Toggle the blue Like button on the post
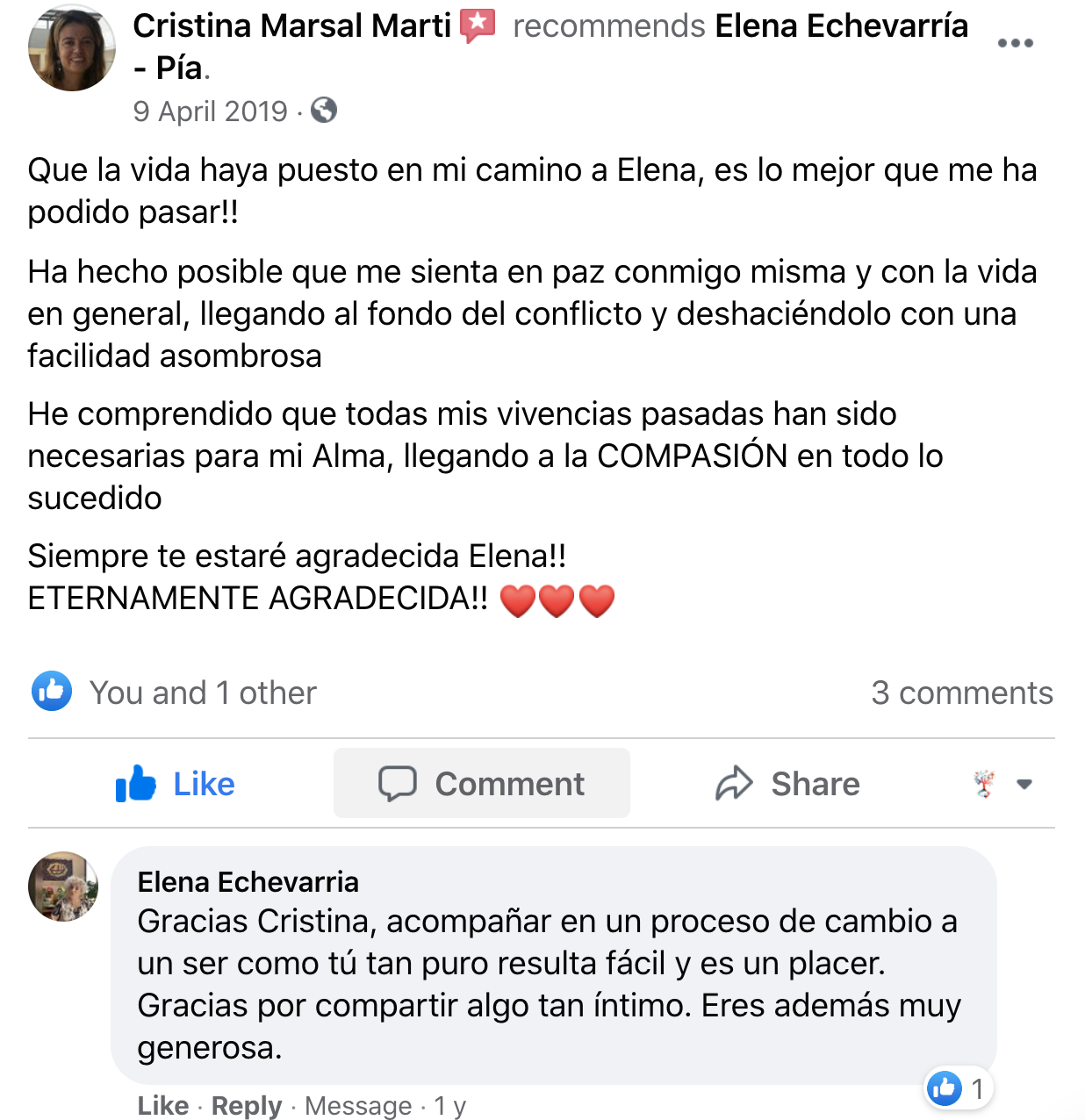This screenshot has height=1120, width=1085. coord(176,783)
